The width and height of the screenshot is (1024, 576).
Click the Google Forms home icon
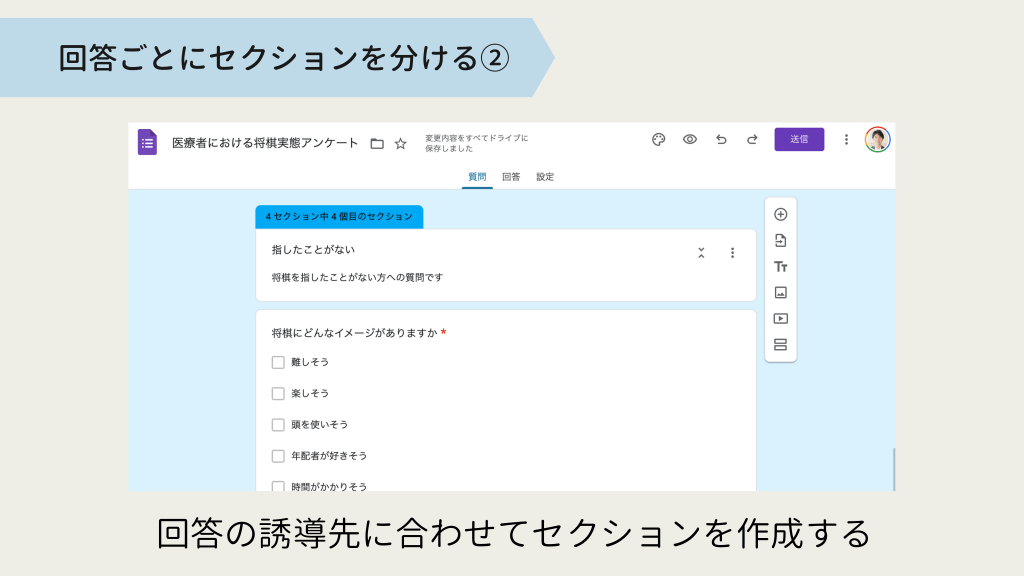(x=147, y=142)
